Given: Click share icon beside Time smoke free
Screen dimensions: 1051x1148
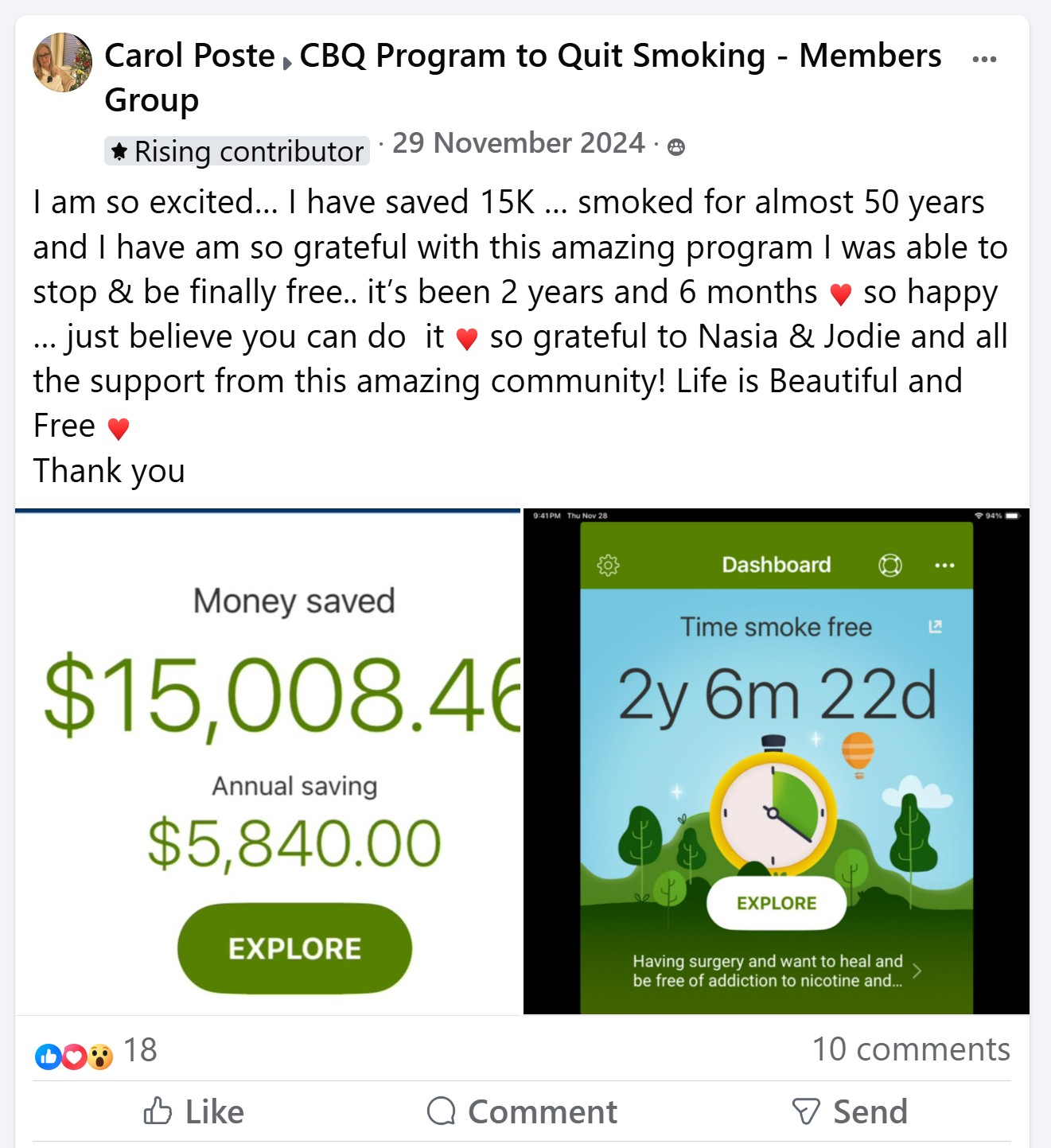Looking at the screenshot, I should (x=936, y=627).
